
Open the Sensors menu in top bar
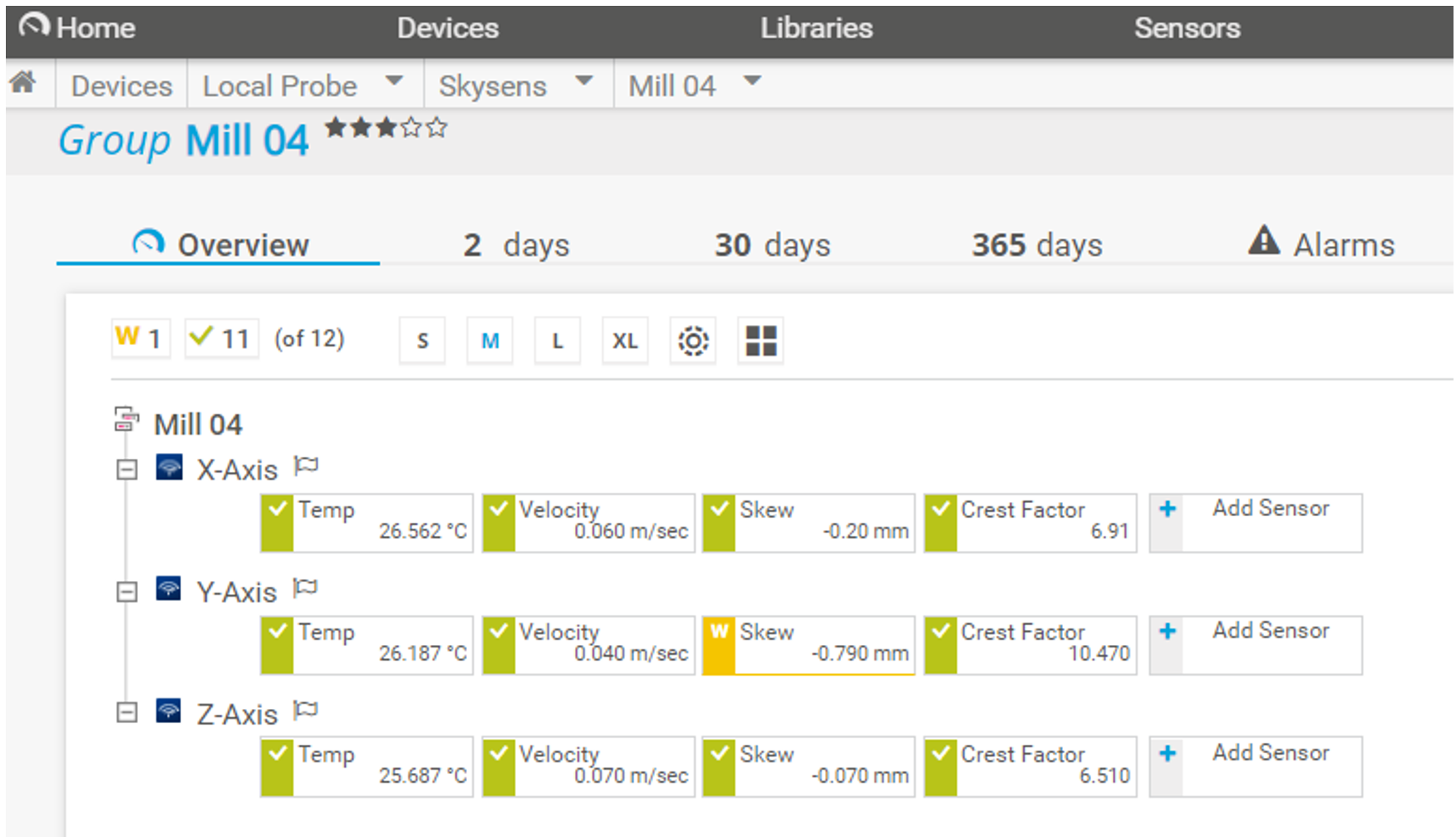point(1186,28)
